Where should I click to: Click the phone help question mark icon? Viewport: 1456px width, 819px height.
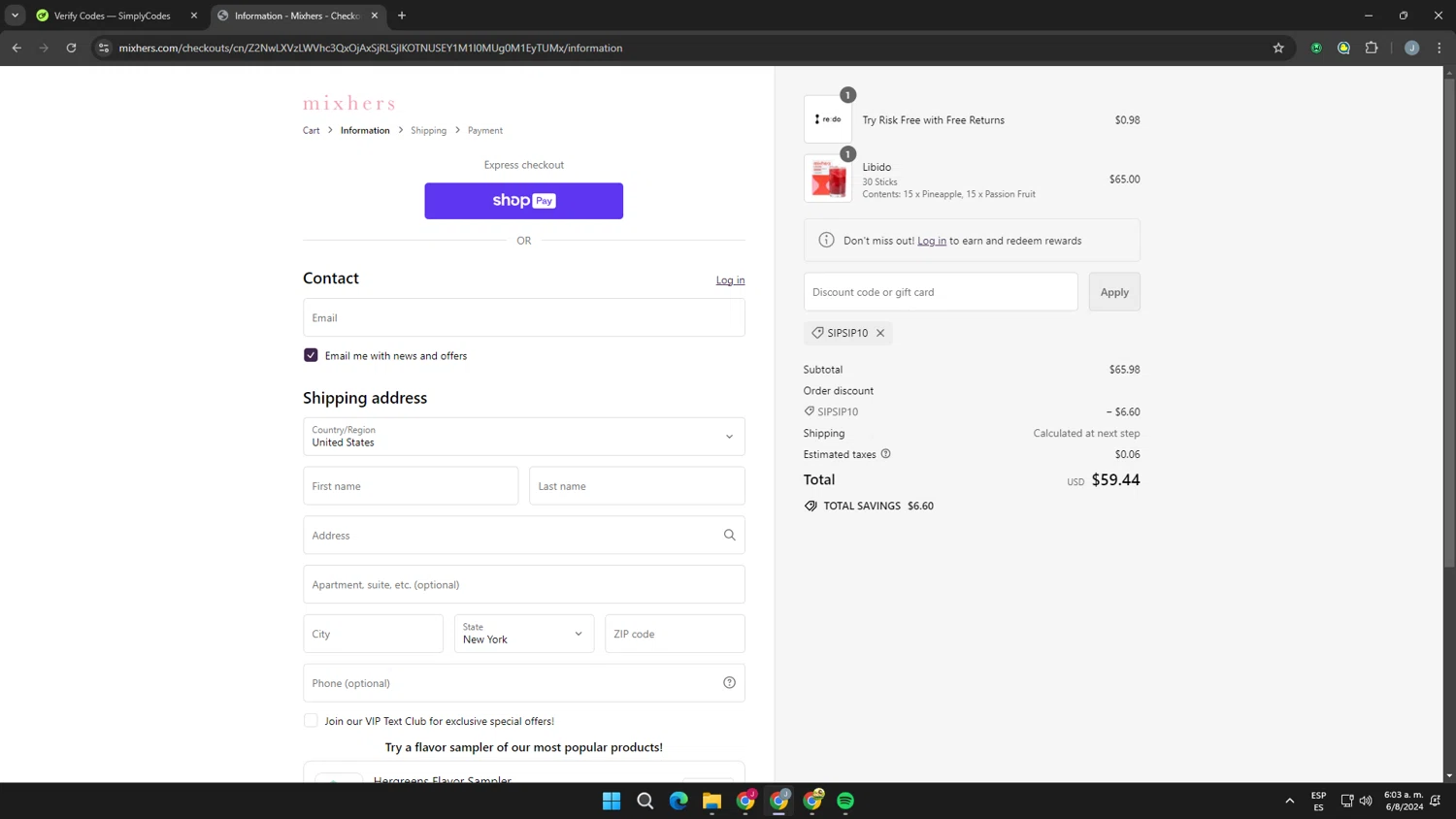[x=729, y=683]
